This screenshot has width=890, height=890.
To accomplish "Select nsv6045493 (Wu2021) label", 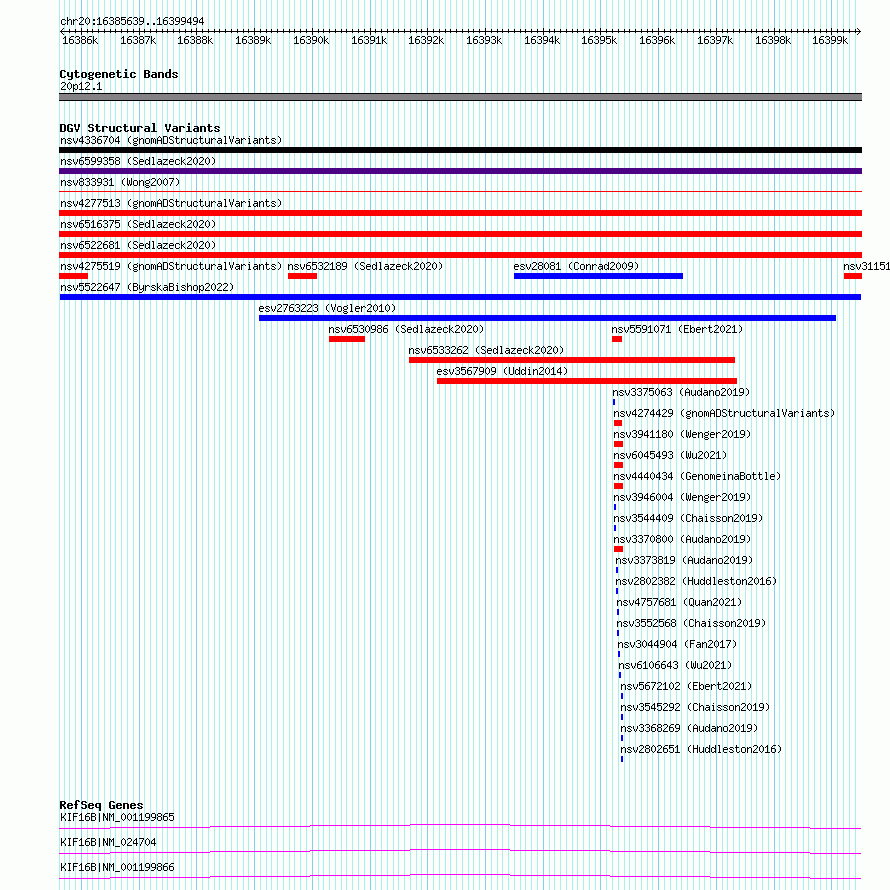I will coord(670,455).
